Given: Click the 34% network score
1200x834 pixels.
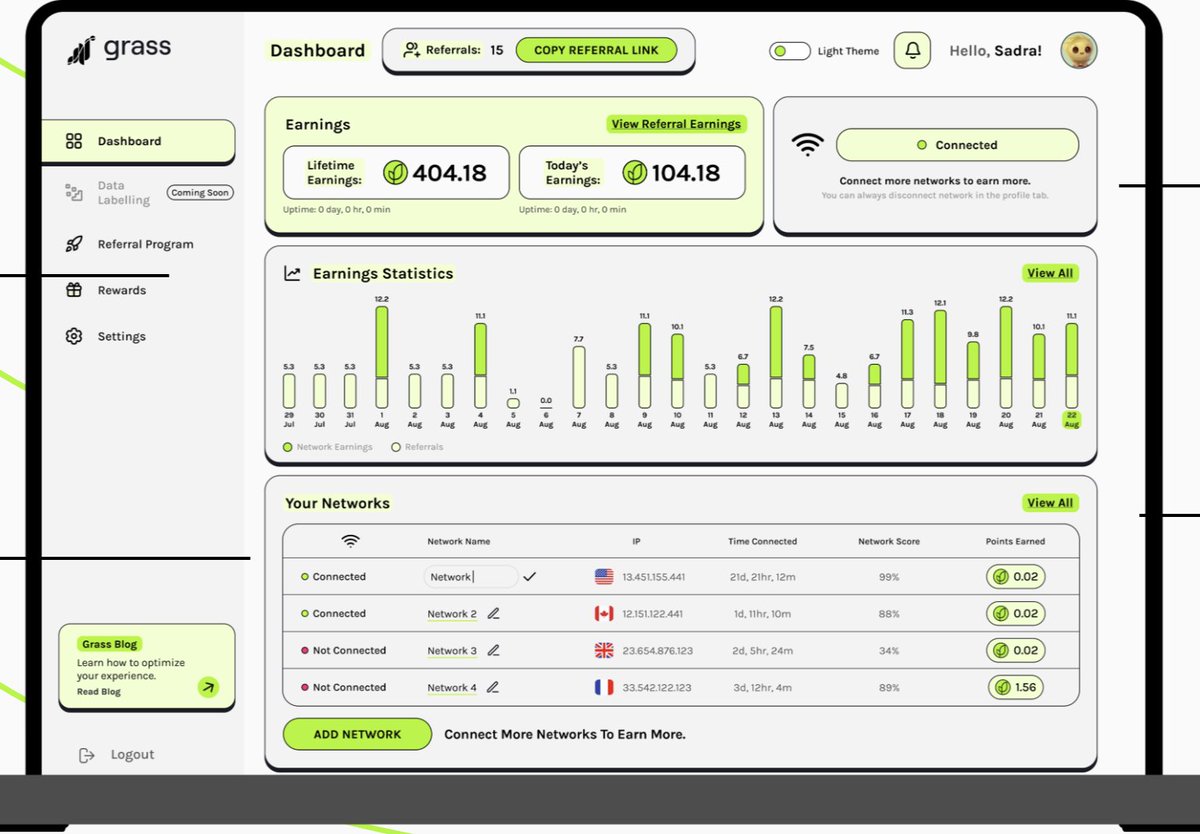Looking at the screenshot, I should 889,651.
